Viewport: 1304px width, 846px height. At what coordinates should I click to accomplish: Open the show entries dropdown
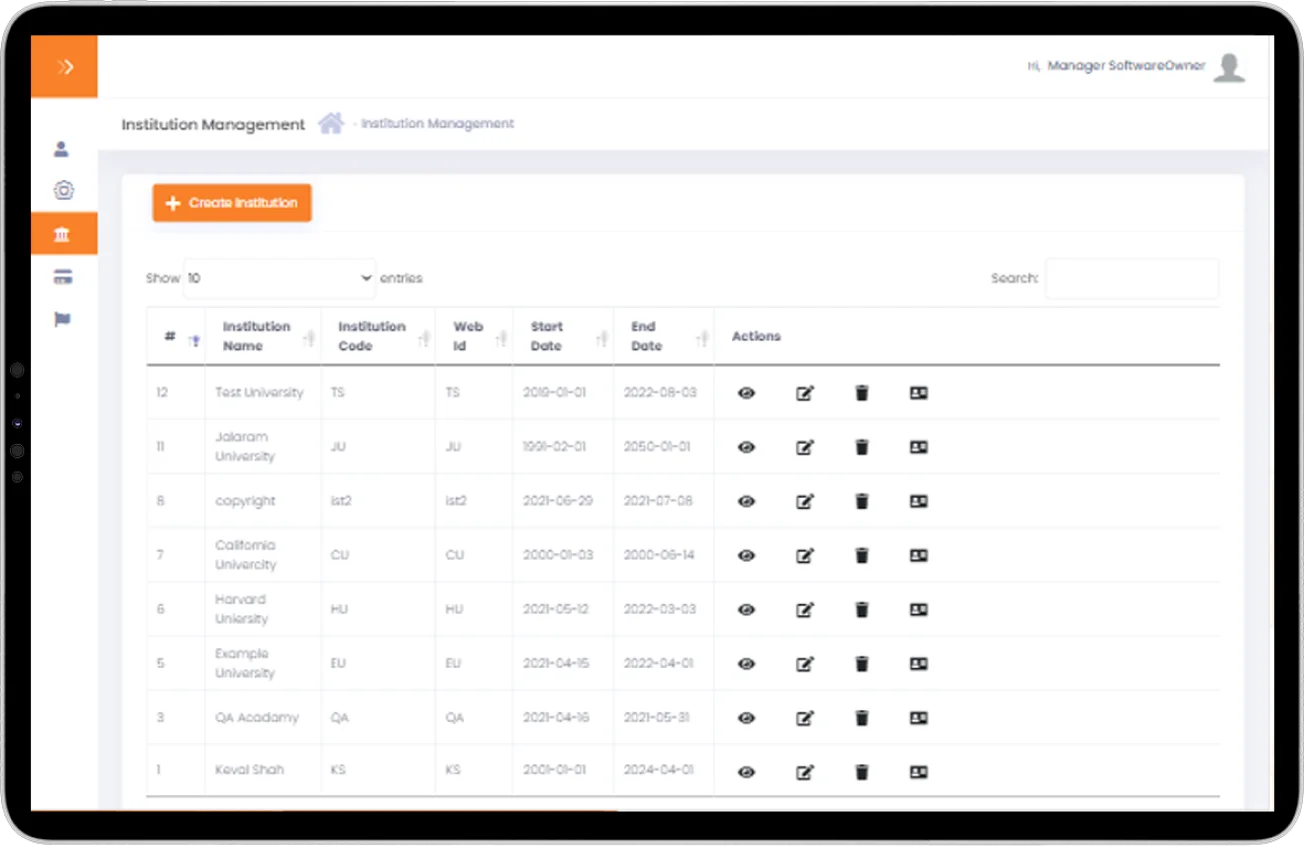pyautogui.click(x=280, y=278)
